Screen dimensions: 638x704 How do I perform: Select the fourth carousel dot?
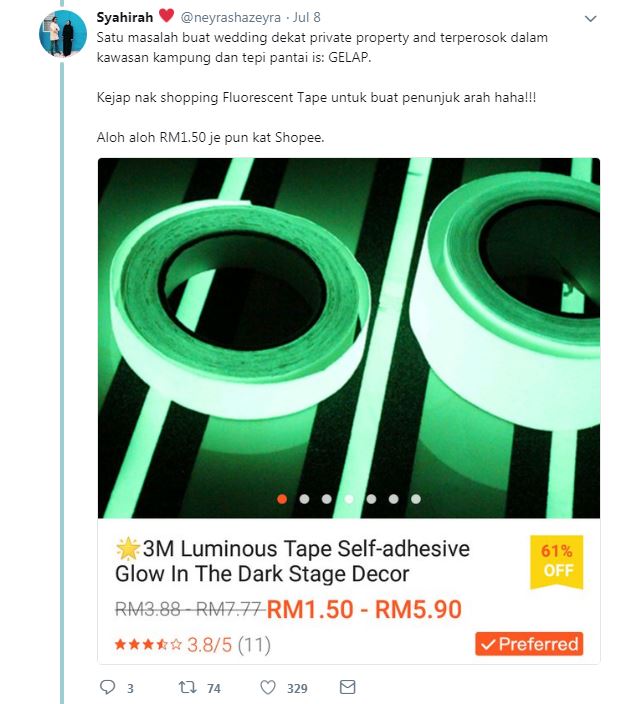click(349, 499)
